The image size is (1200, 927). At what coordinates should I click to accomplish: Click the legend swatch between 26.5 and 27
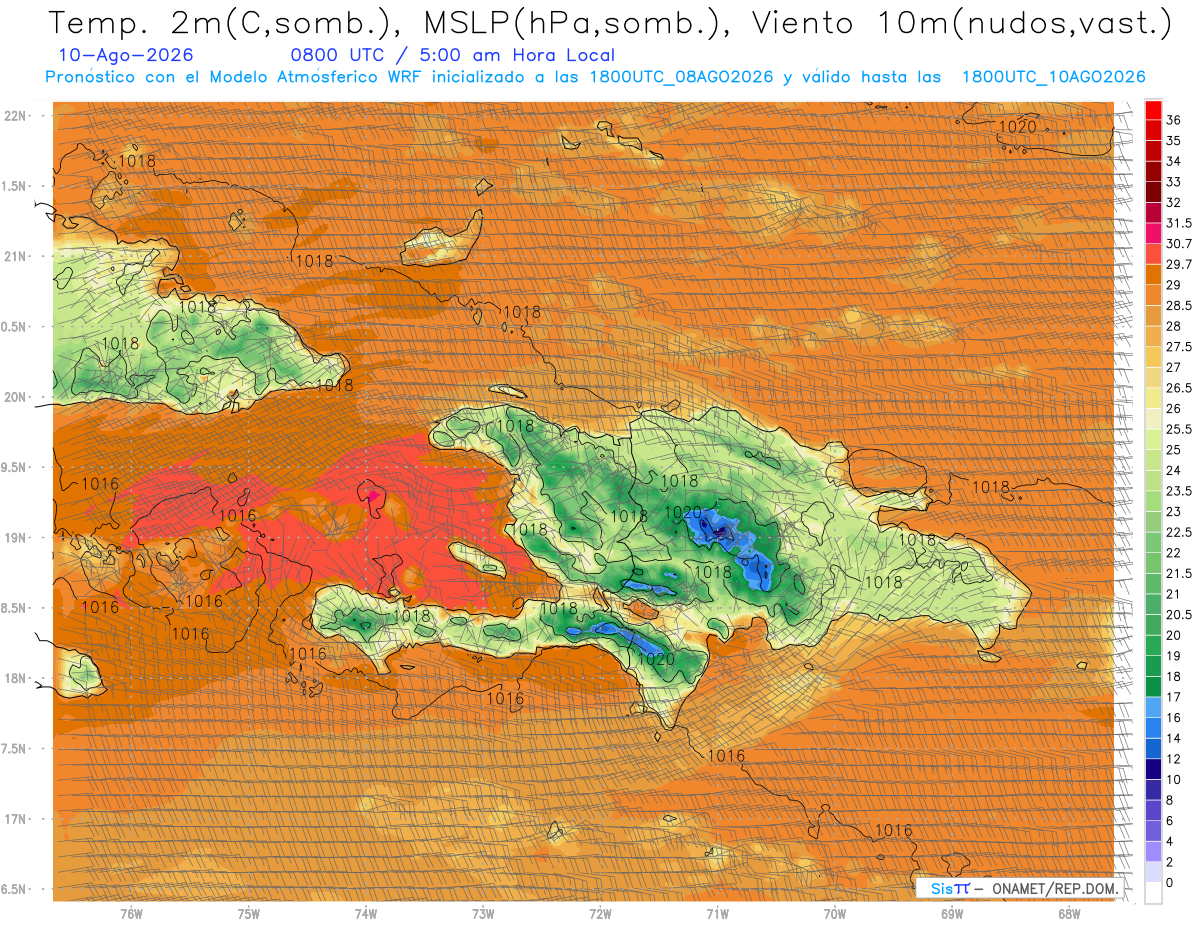(1153, 377)
